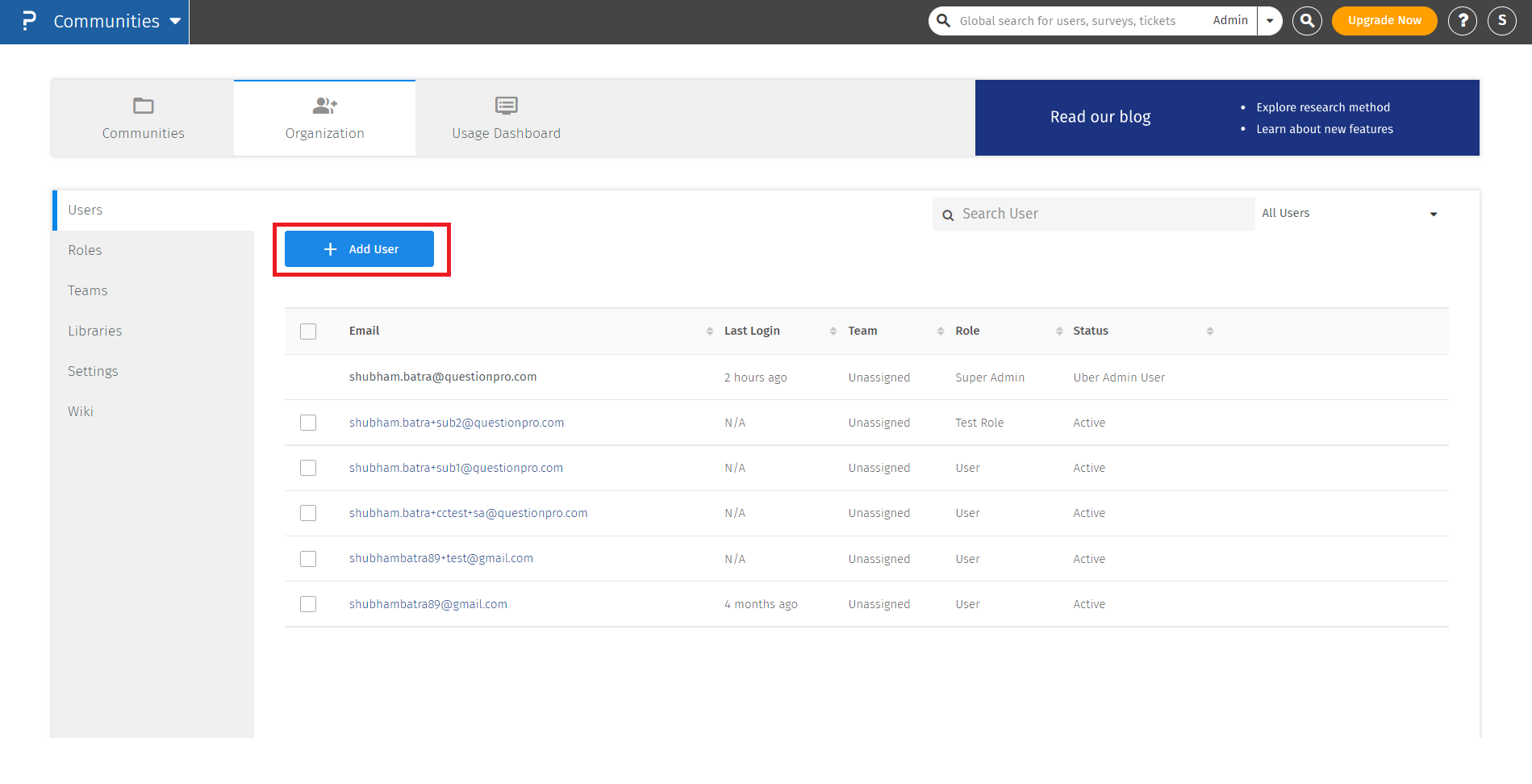Click the Communities folder icon
The width and height of the screenshot is (1532, 784).
pyautogui.click(x=144, y=106)
